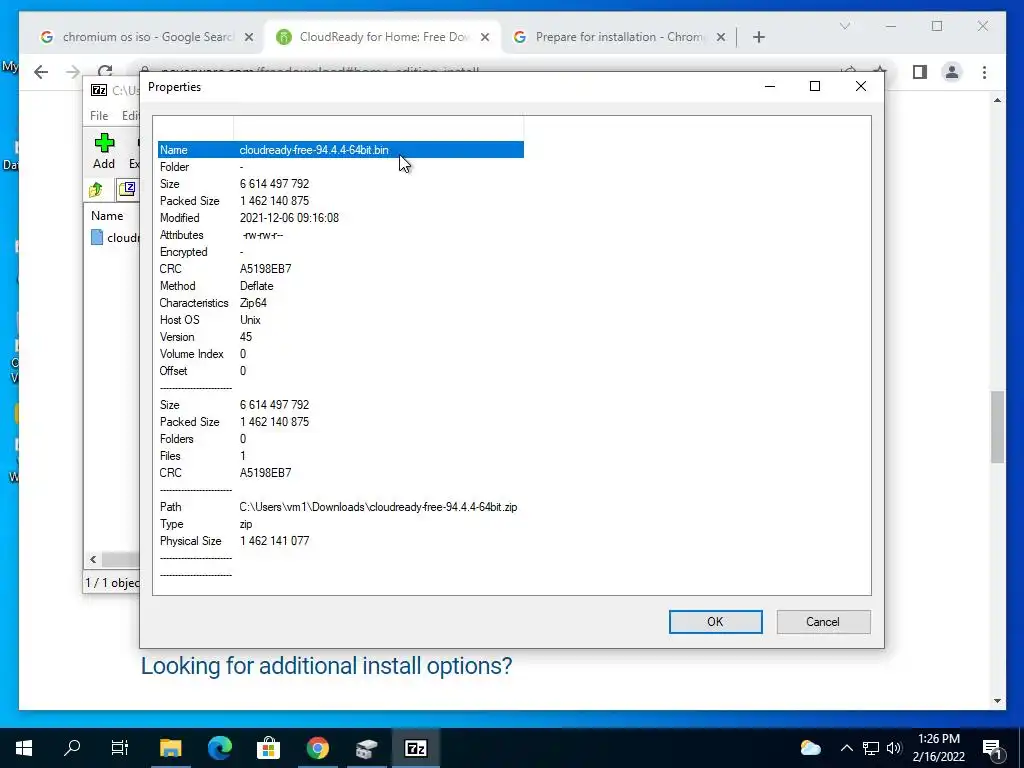Image resolution: width=1024 pixels, height=768 pixels.
Task: Open Chrome side panel icon
Action: (920, 72)
